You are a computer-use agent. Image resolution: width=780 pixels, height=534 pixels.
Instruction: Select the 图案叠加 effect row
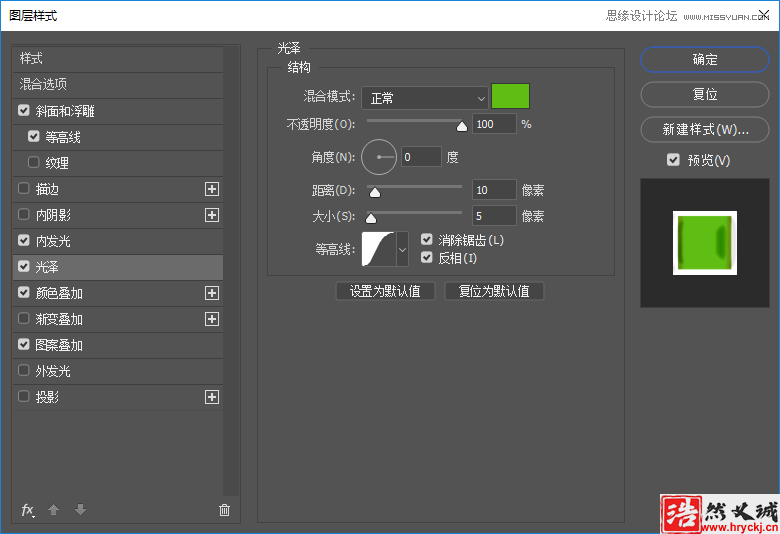pyautogui.click(x=117, y=345)
